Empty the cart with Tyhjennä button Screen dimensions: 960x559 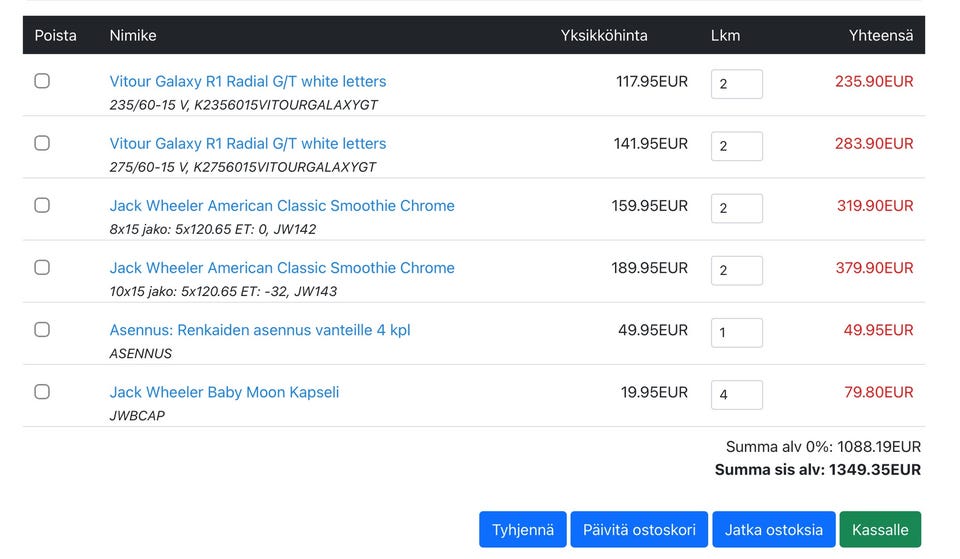[x=523, y=530]
